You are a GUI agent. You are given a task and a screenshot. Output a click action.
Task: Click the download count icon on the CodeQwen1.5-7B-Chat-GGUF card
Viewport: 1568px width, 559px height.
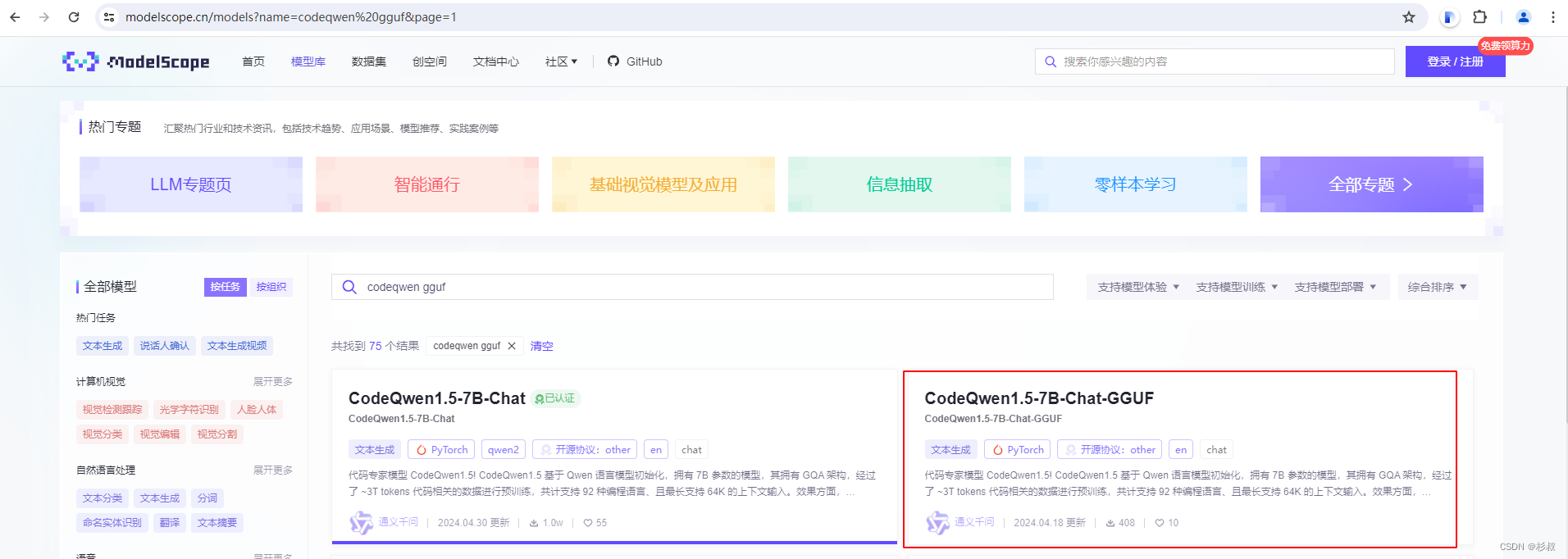[1110, 523]
